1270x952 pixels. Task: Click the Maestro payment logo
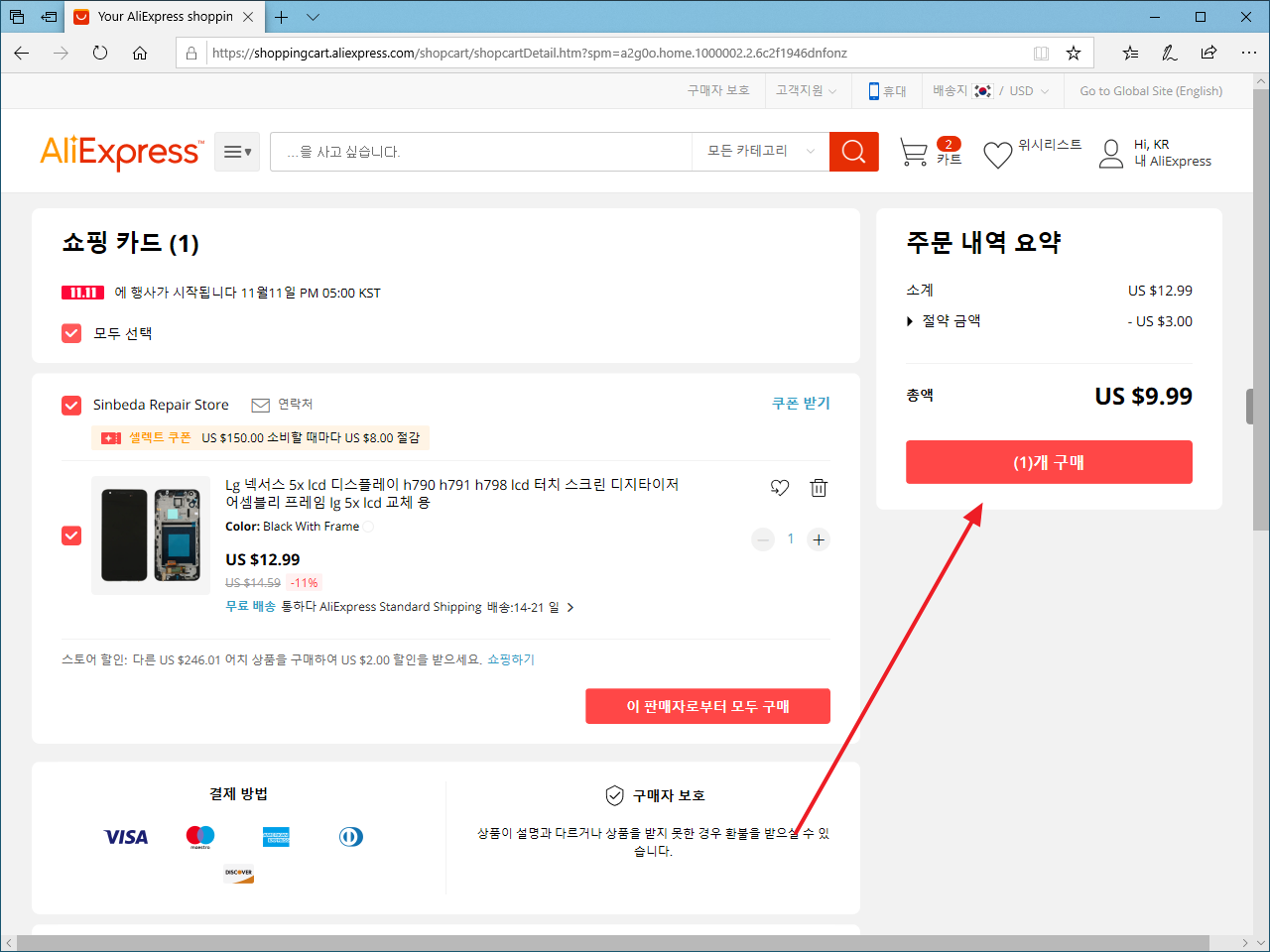point(200,837)
